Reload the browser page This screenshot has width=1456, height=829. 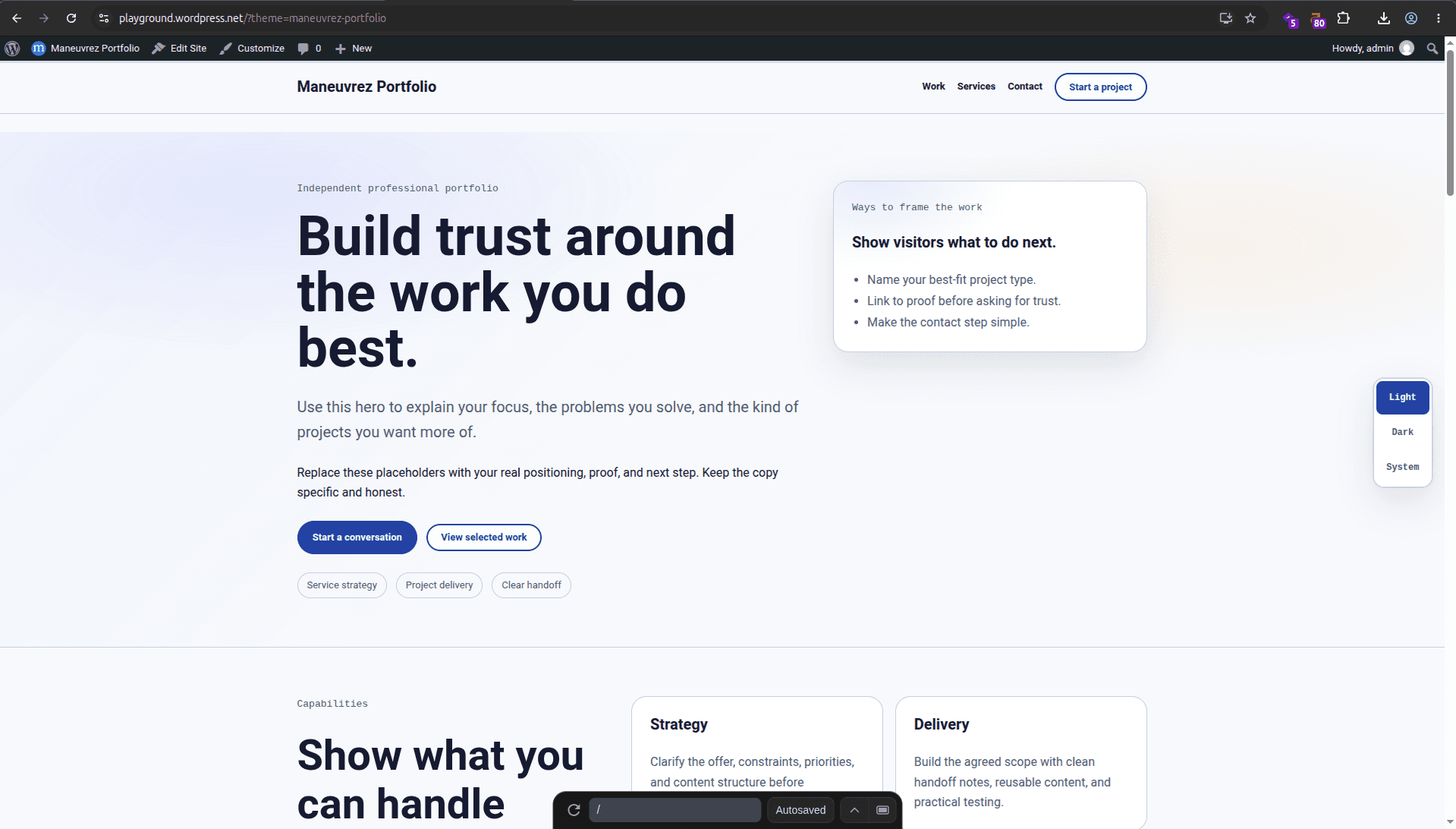tap(71, 18)
